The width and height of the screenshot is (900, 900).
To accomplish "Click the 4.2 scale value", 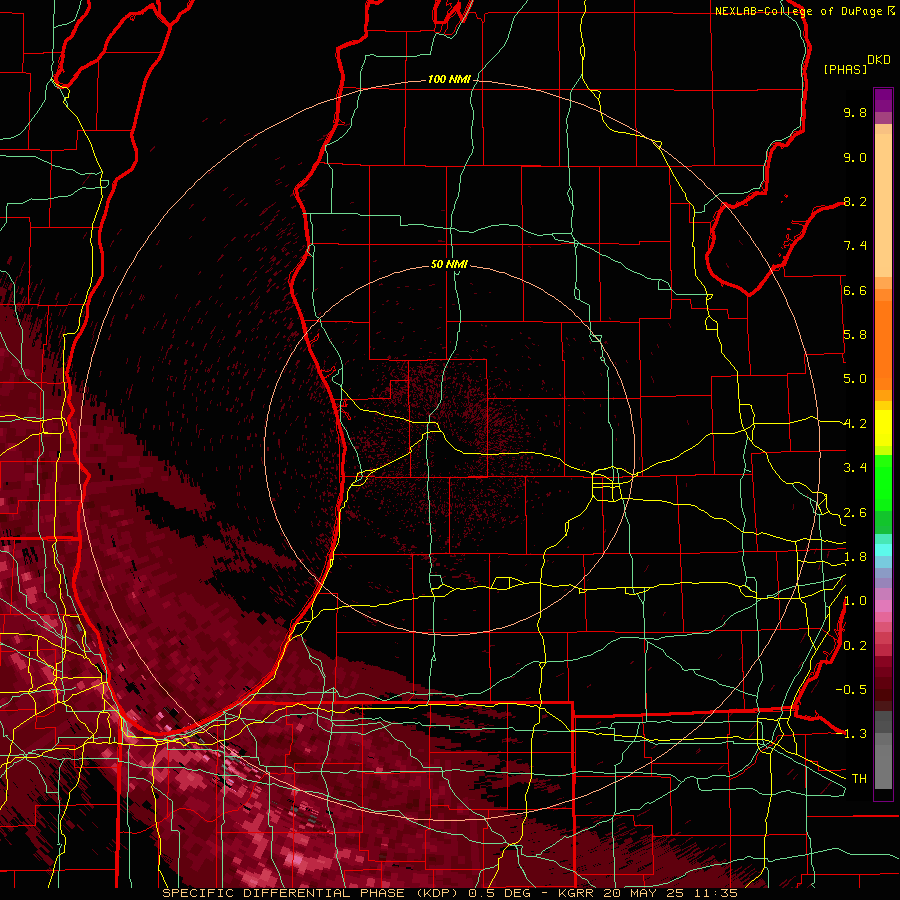I will tap(855, 424).
